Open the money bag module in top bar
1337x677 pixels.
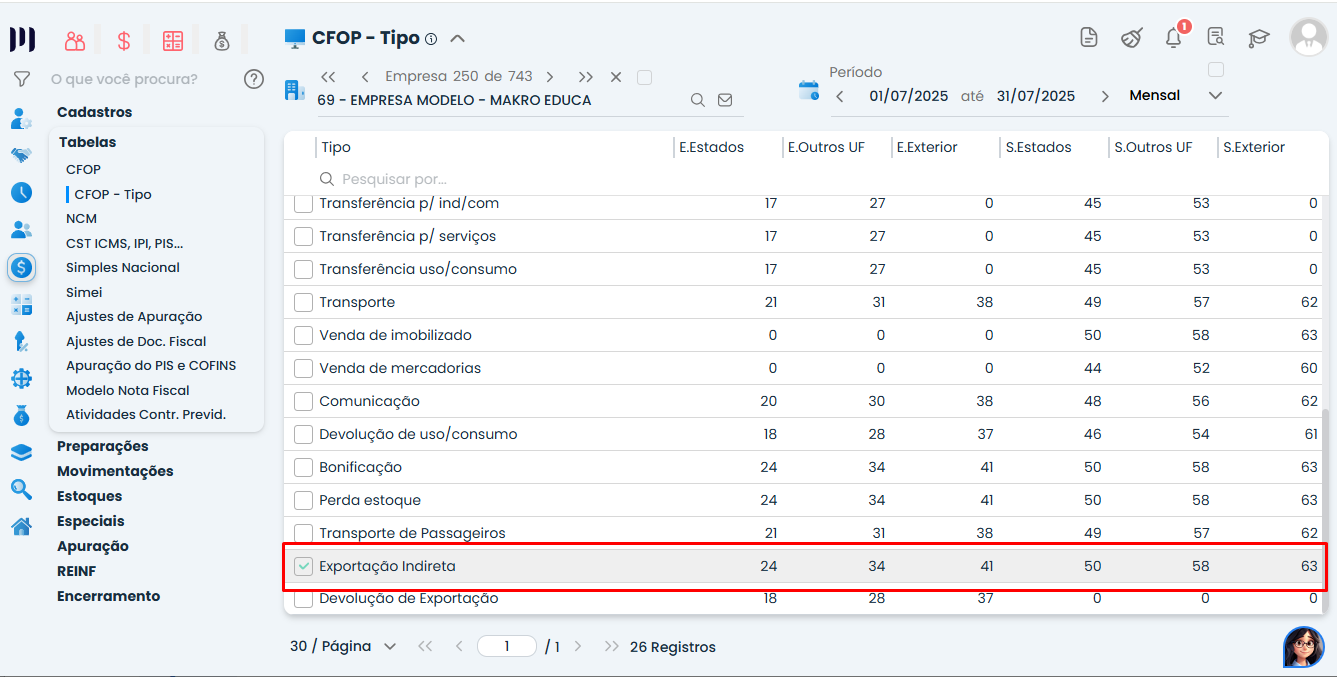222,41
